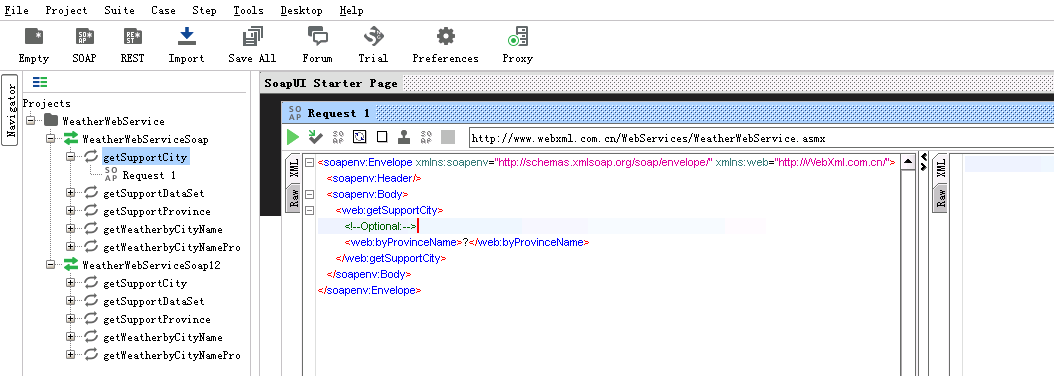Click green interface icon of WeatherWebServiceSoap12

pos(71,265)
